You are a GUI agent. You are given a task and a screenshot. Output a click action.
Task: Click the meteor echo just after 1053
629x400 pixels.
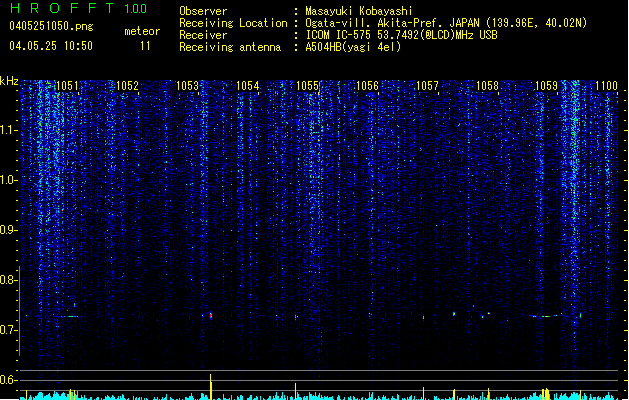coord(211,316)
